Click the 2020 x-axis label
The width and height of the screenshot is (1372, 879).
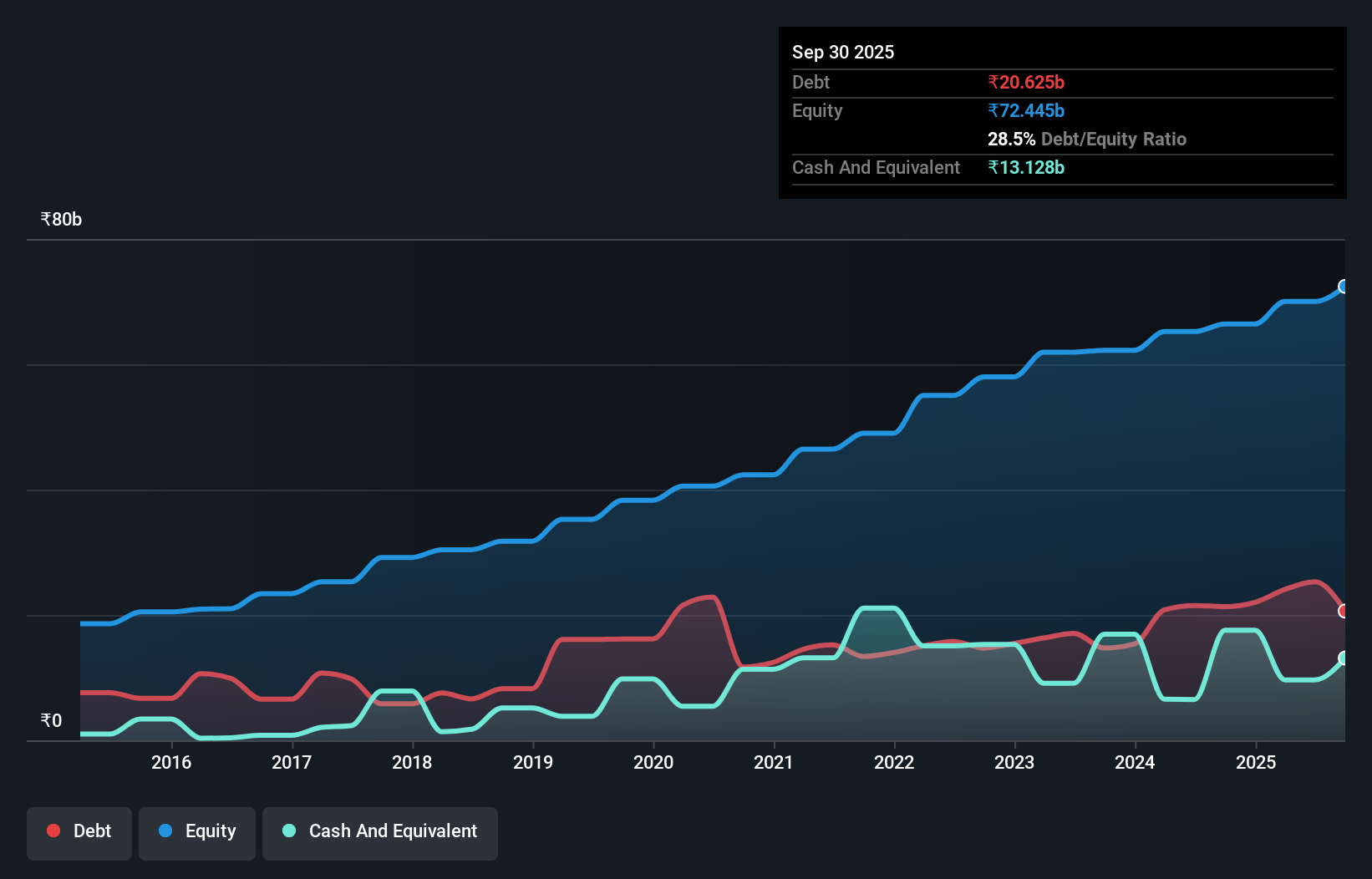click(x=653, y=762)
